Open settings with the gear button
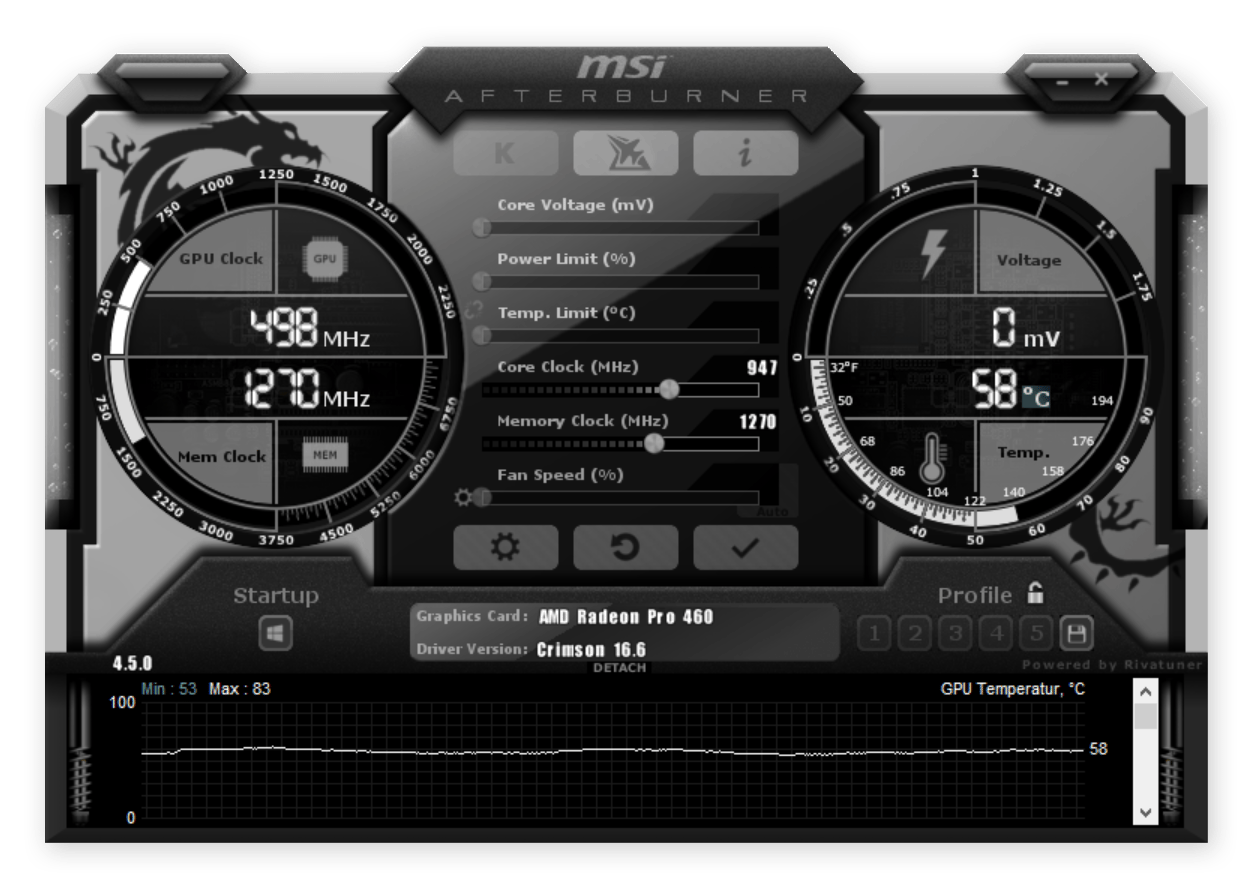 [505, 547]
